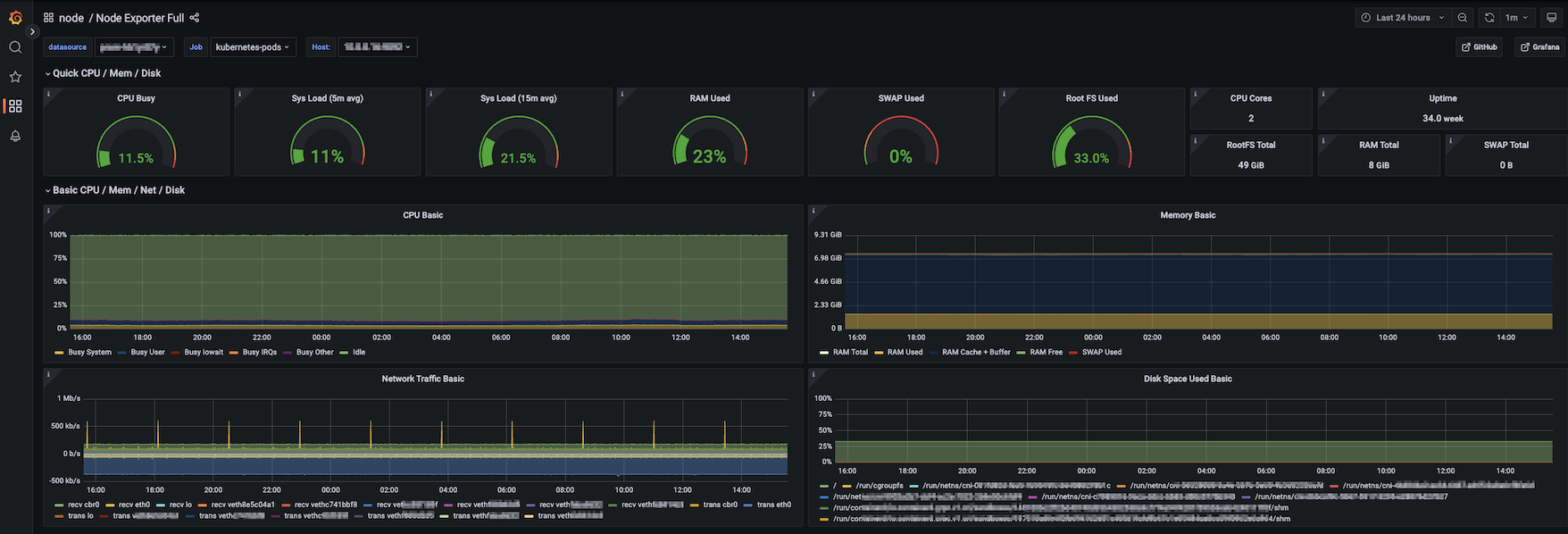Toggle the Busy System legend series
Screen dimensions: 1568x534
tap(89, 352)
